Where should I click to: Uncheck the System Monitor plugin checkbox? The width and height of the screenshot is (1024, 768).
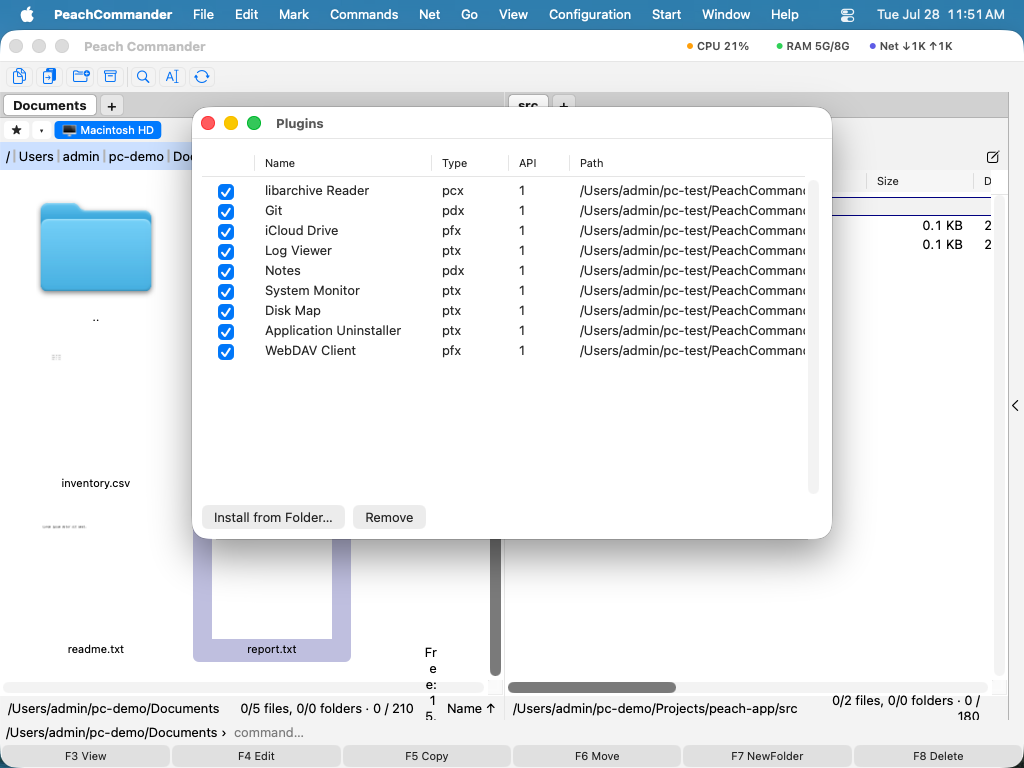226,291
